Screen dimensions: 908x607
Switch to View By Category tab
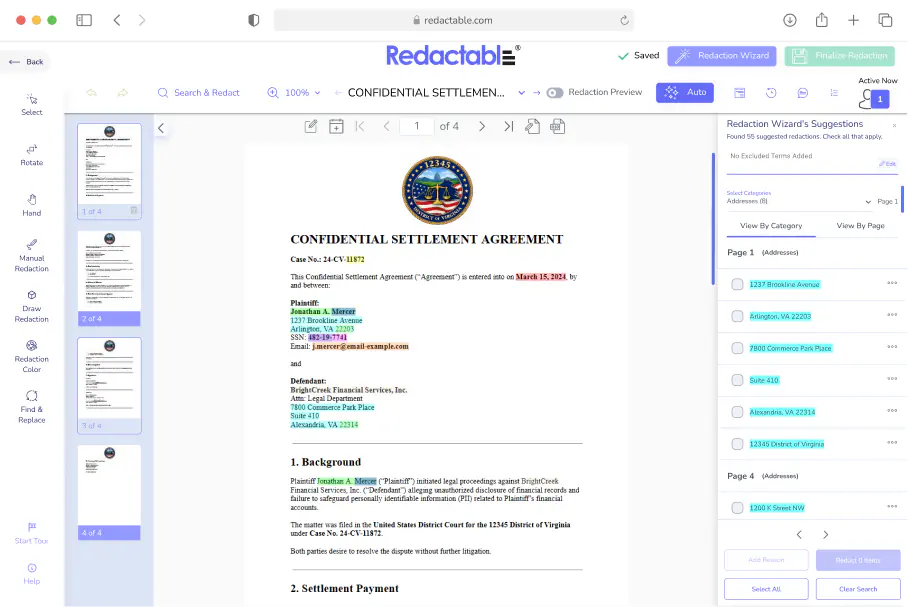pyautogui.click(x=771, y=226)
